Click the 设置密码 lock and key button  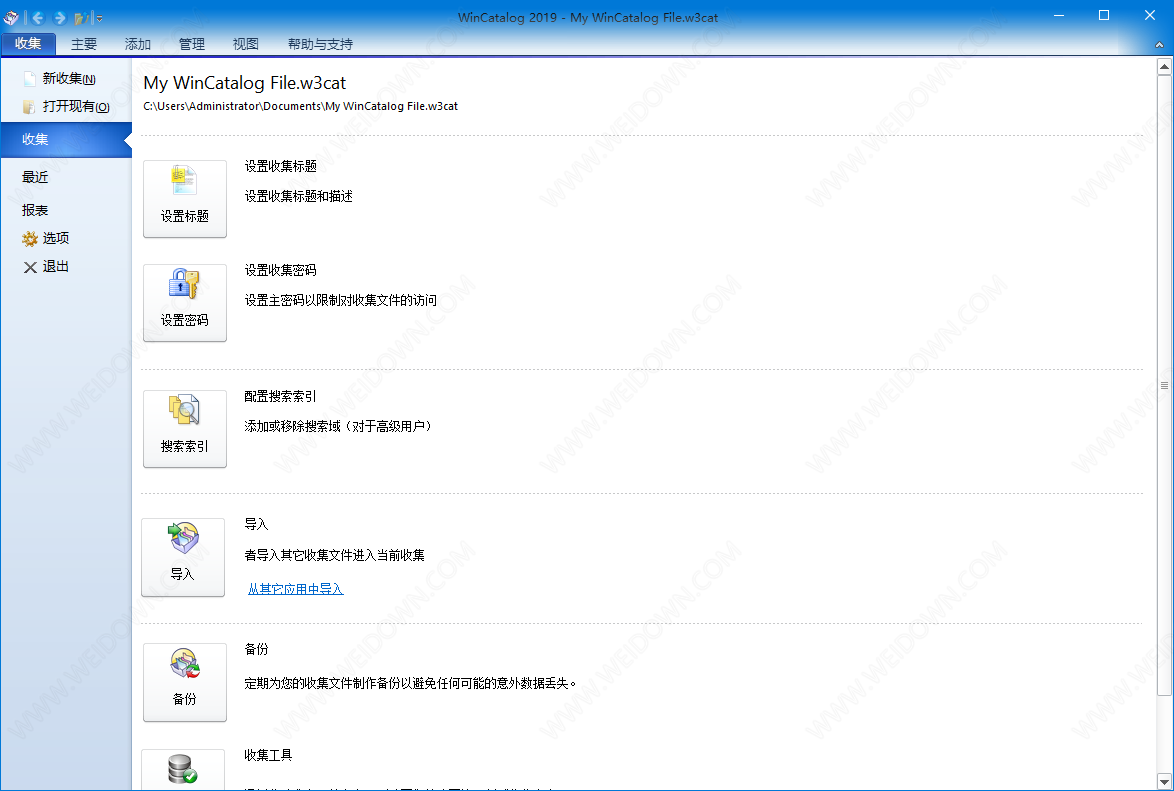tap(185, 303)
